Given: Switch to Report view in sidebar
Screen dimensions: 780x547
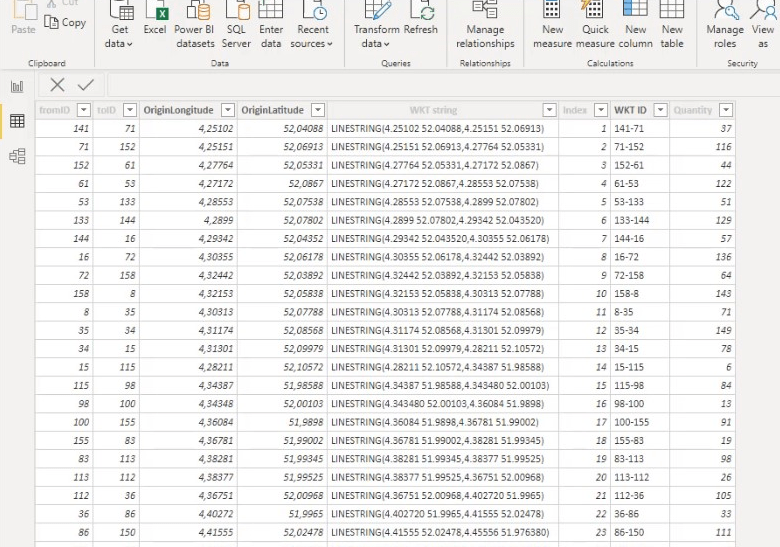Looking at the screenshot, I should coord(17,87).
